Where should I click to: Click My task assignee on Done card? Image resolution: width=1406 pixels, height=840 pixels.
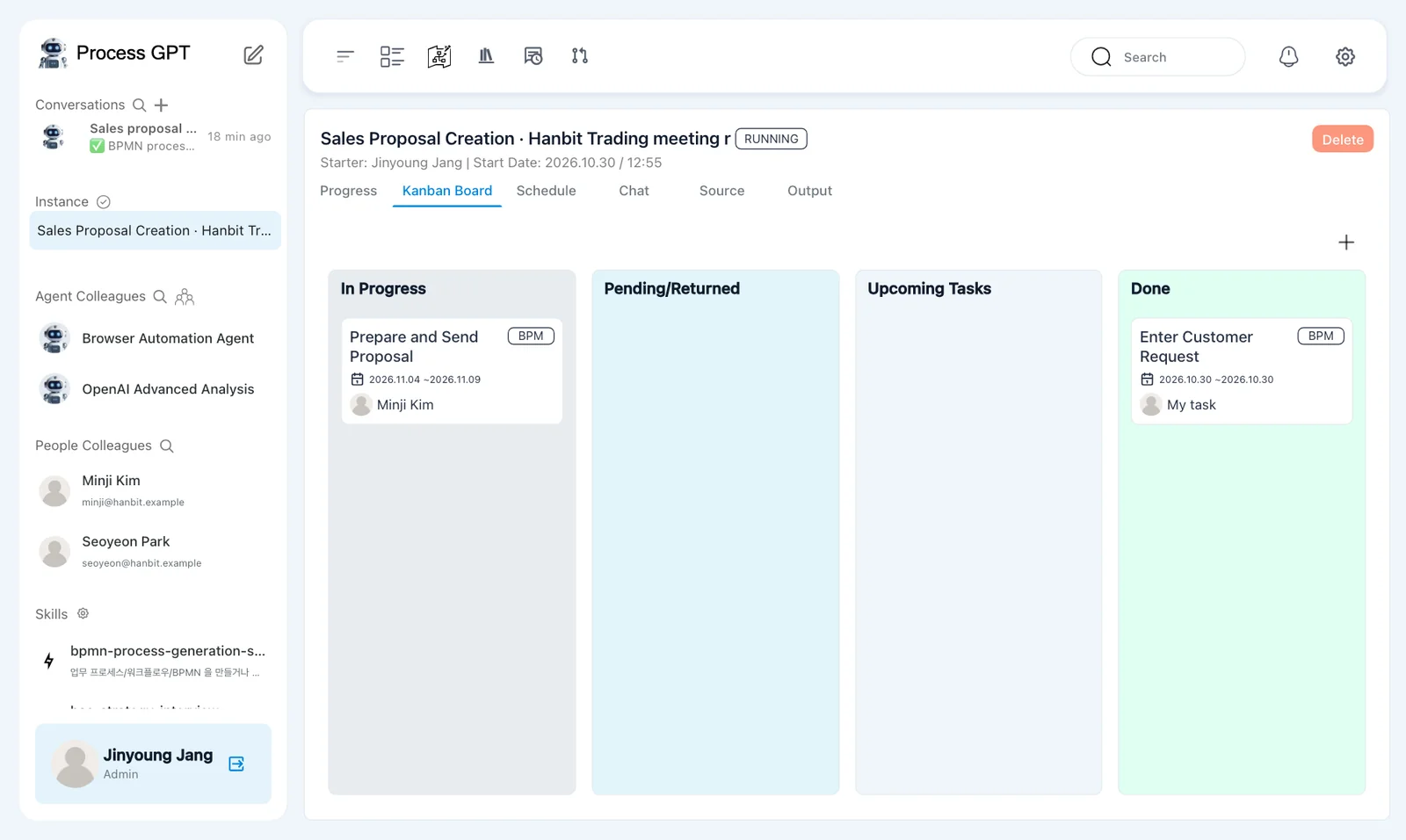pyautogui.click(x=1178, y=404)
